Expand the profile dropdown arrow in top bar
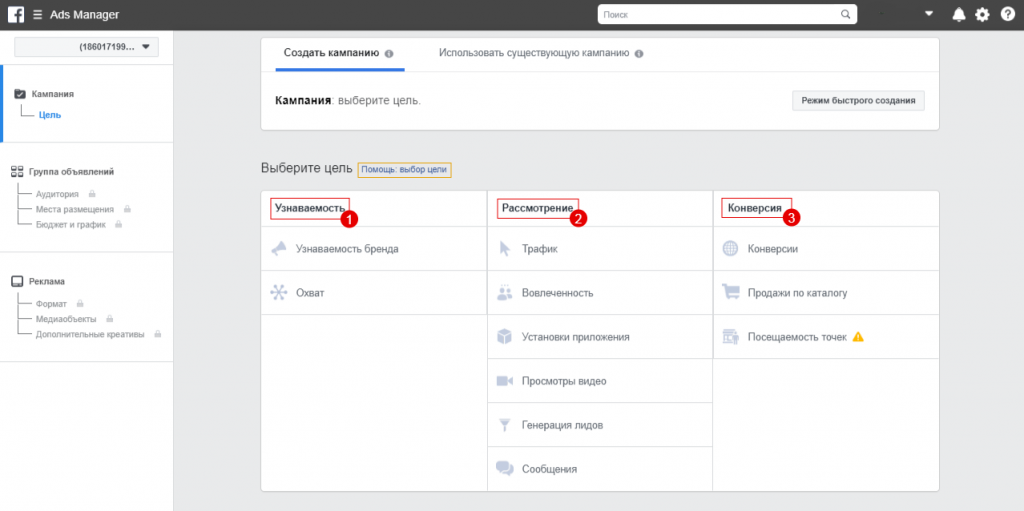The height and width of the screenshot is (511, 1024). click(929, 14)
